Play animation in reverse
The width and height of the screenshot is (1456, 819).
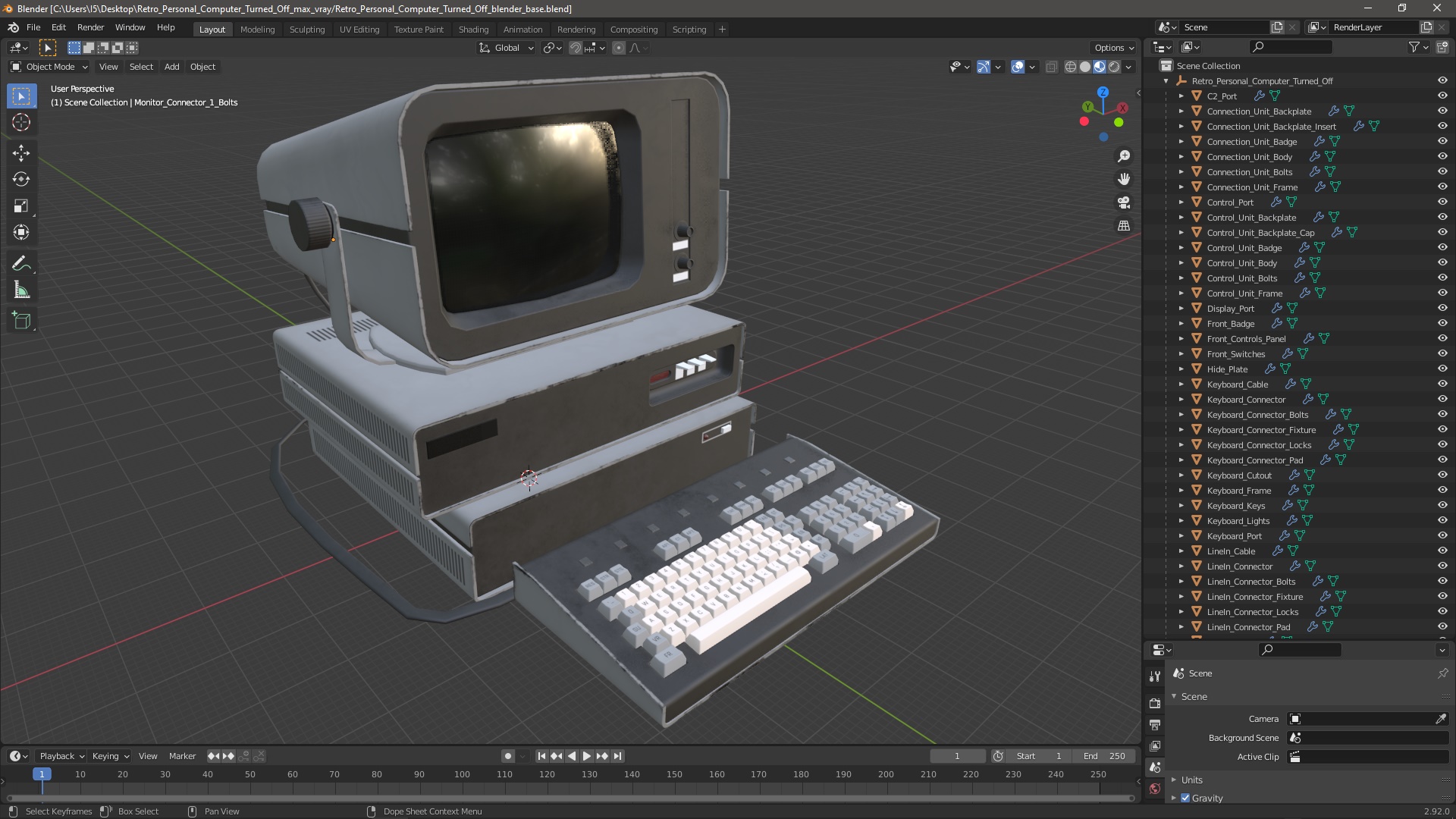[x=572, y=756]
